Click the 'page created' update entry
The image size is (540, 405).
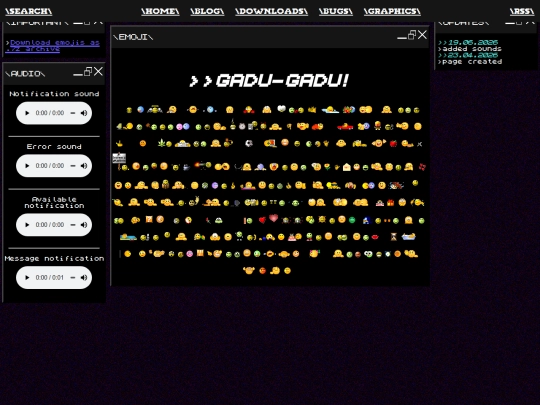click(471, 62)
